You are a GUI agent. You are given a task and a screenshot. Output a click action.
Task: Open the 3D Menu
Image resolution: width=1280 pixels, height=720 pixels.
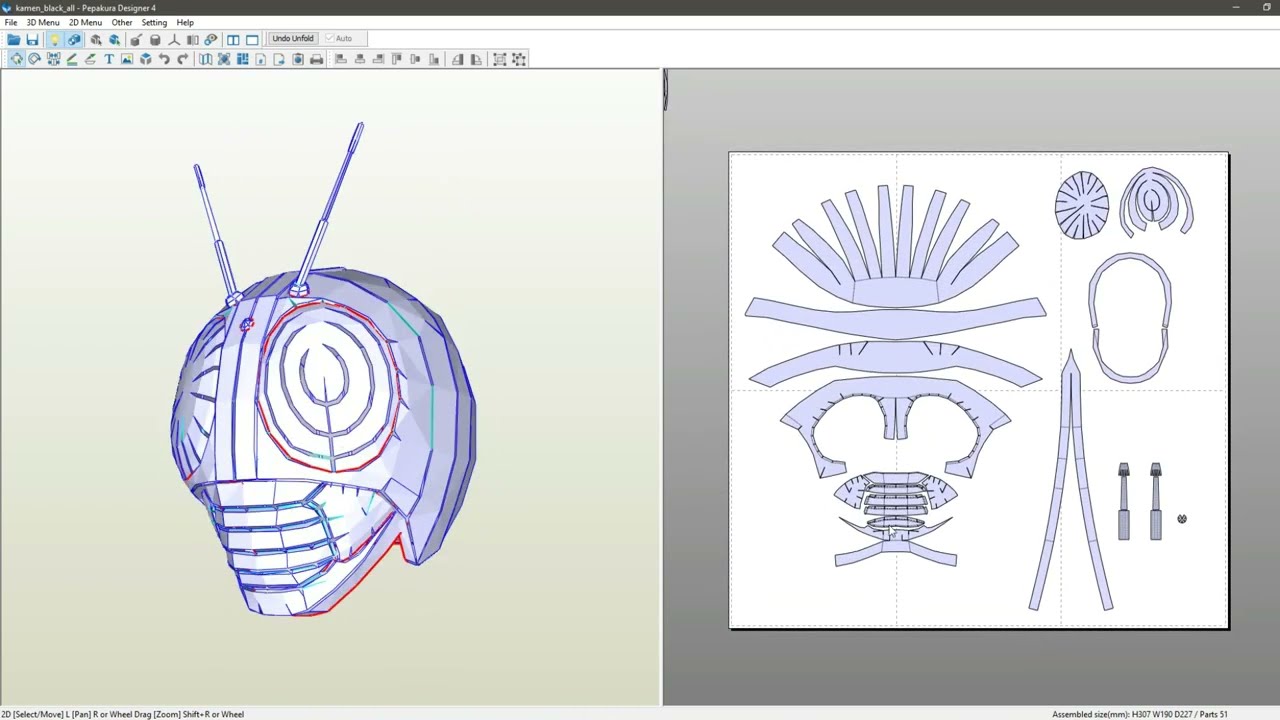coord(43,22)
